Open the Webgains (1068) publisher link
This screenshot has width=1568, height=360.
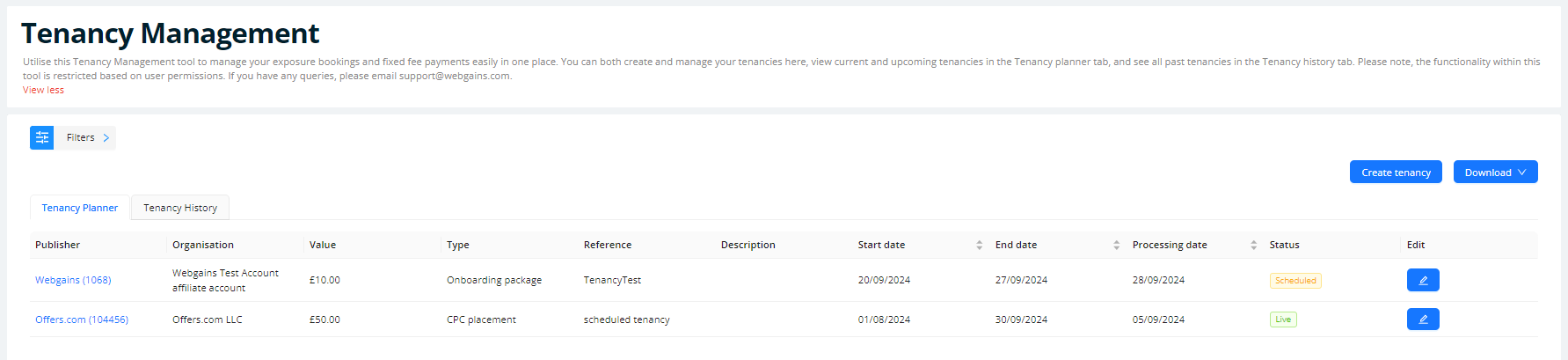[73, 280]
